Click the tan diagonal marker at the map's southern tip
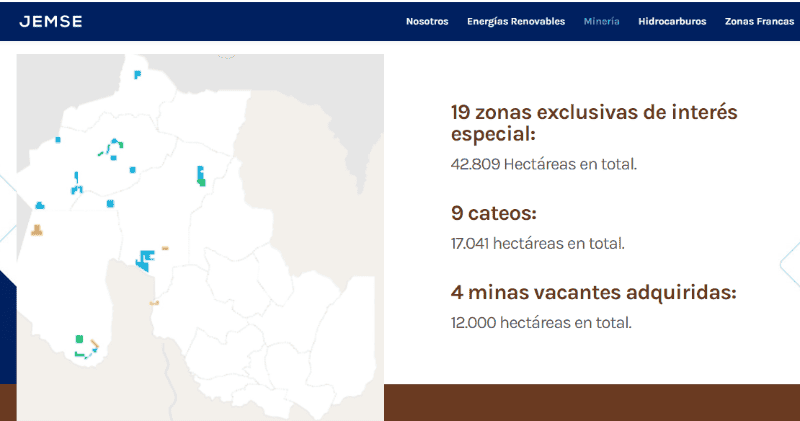Screen dimensions: 800x421 pyautogui.click(x=94, y=346)
